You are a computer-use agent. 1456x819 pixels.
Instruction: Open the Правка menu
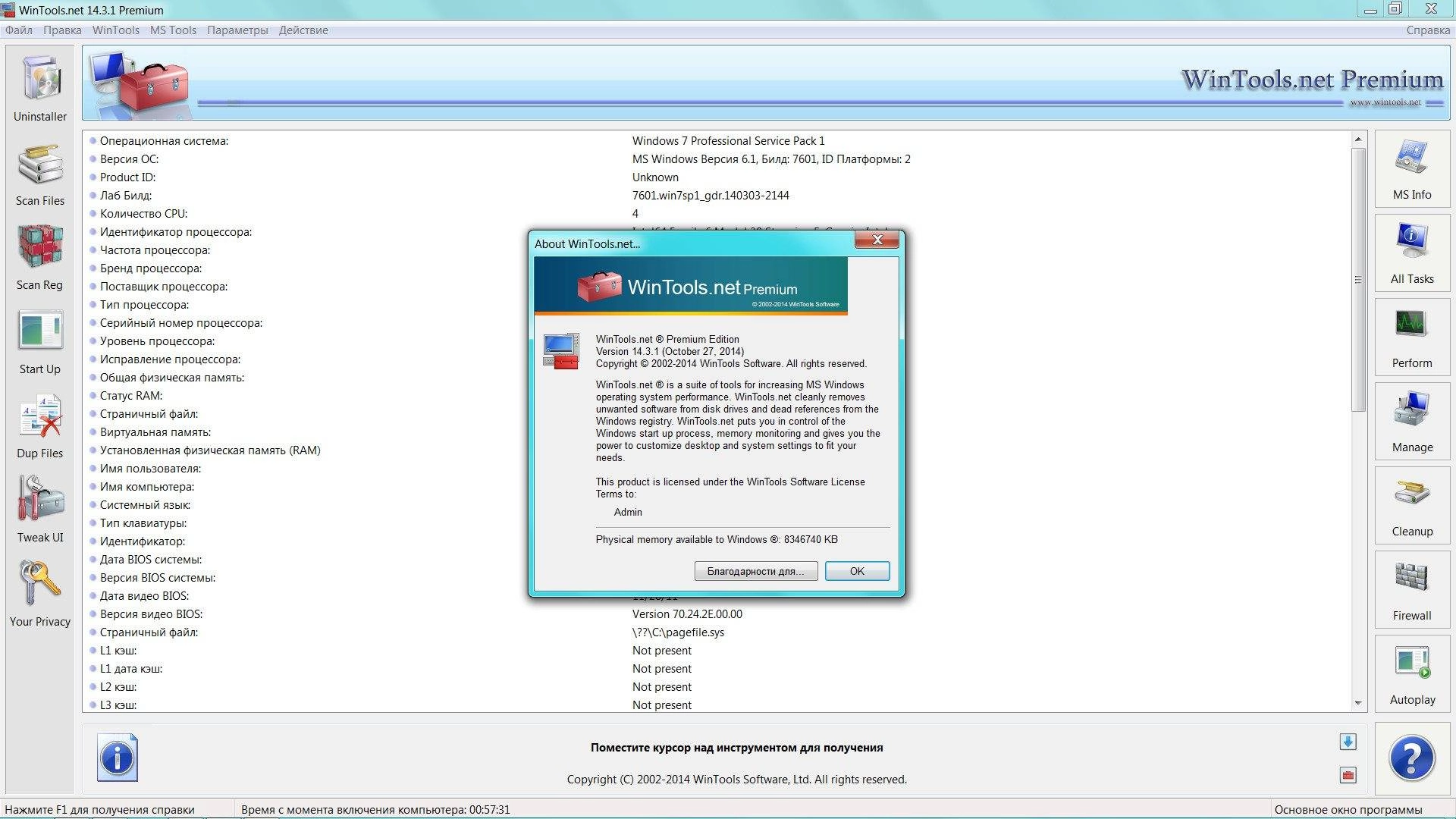click(62, 30)
